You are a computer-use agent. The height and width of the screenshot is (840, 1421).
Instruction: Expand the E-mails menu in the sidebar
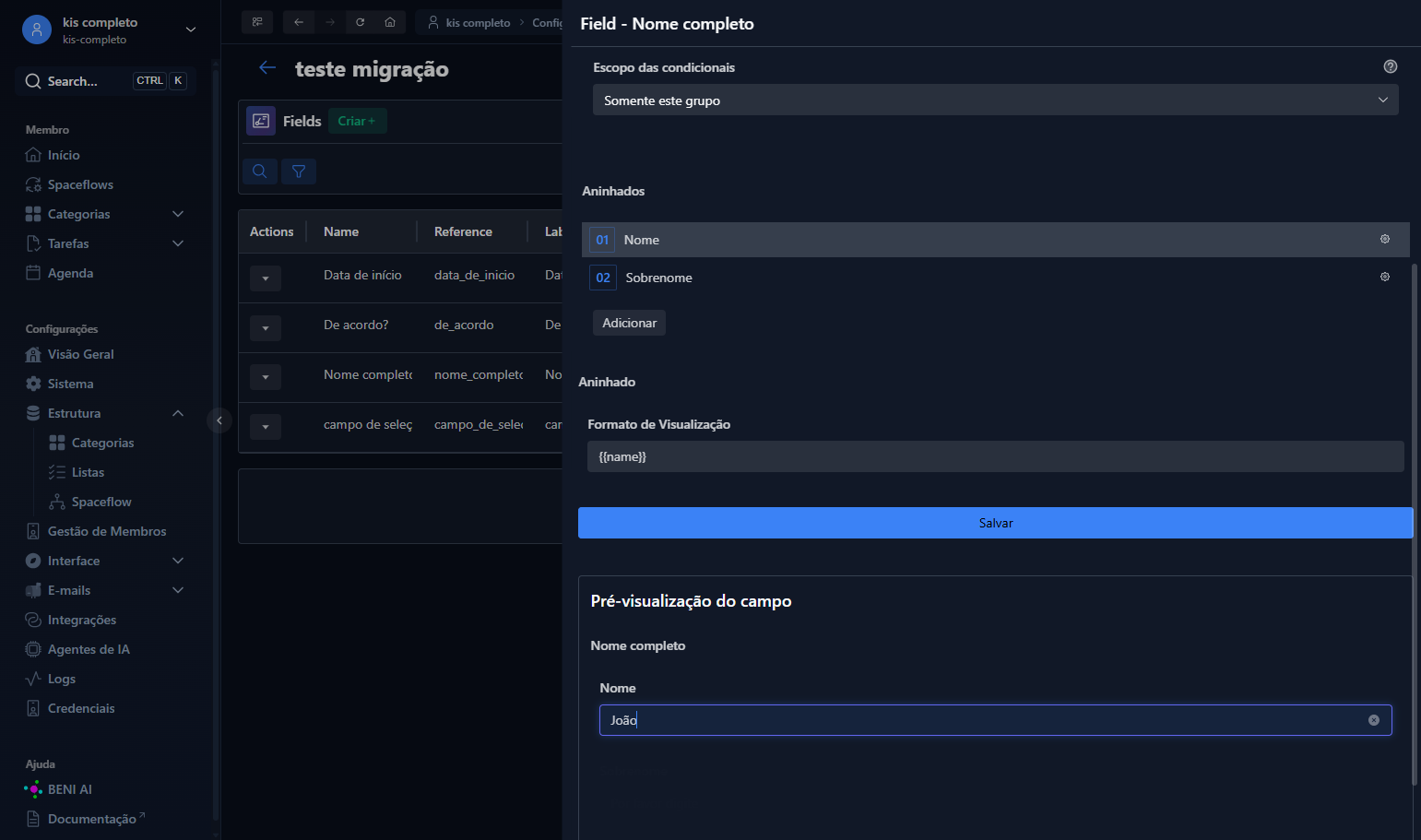click(107, 590)
